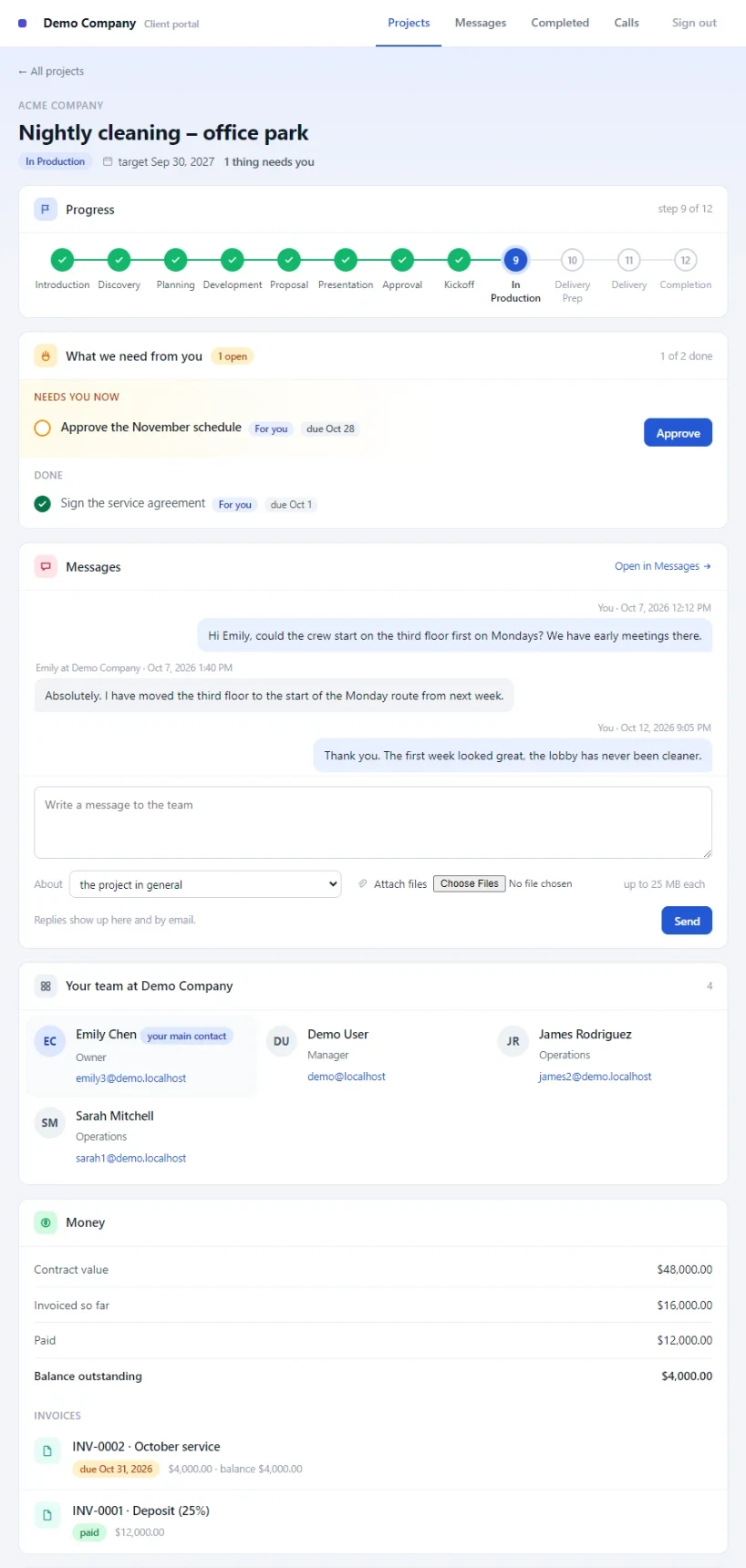Click the Your team grid icon
The height and width of the screenshot is (1568, 746).
click(46, 986)
